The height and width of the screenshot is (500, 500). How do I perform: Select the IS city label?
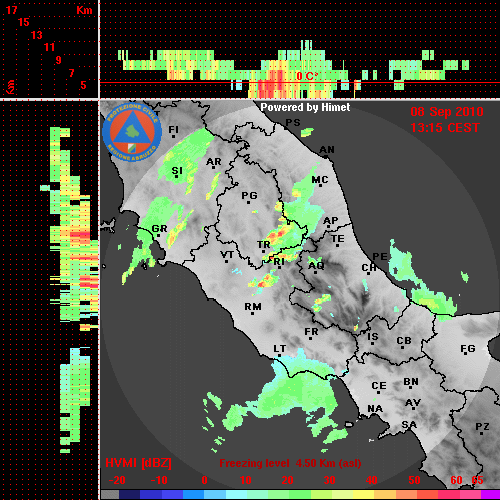pyautogui.click(x=373, y=337)
